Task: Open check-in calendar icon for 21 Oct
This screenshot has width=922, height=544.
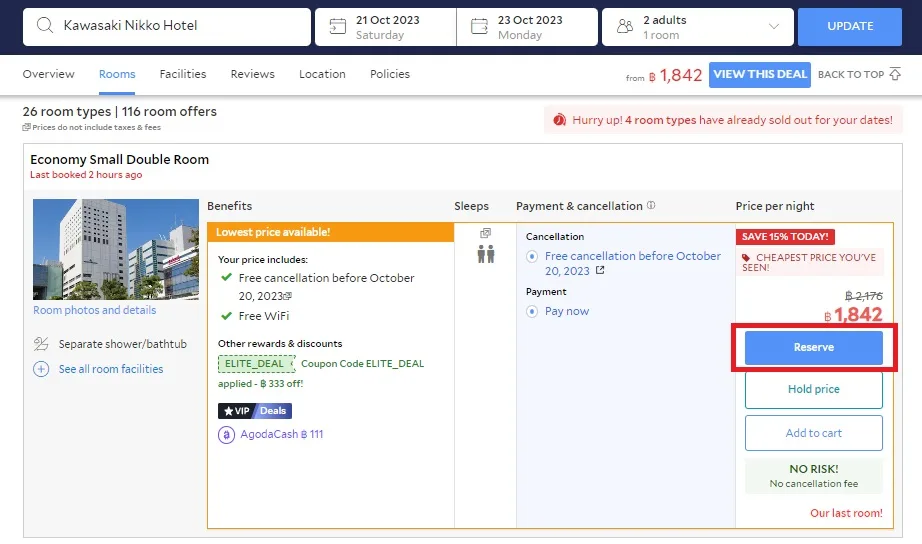Action: (x=338, y=26)
